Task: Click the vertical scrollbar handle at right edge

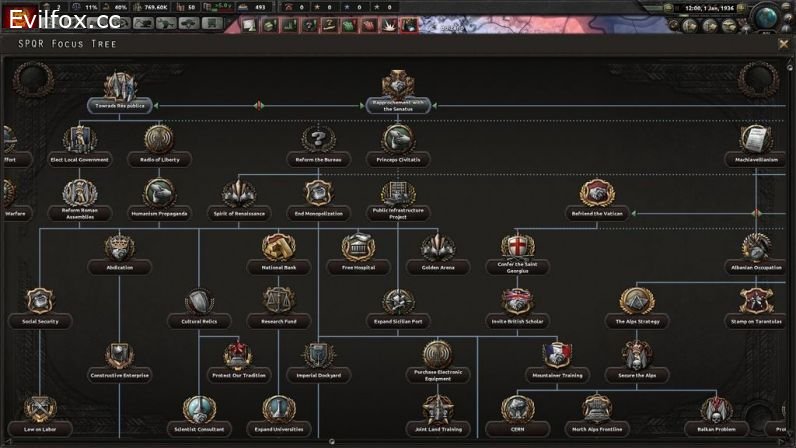Action: tap(790, 67)
